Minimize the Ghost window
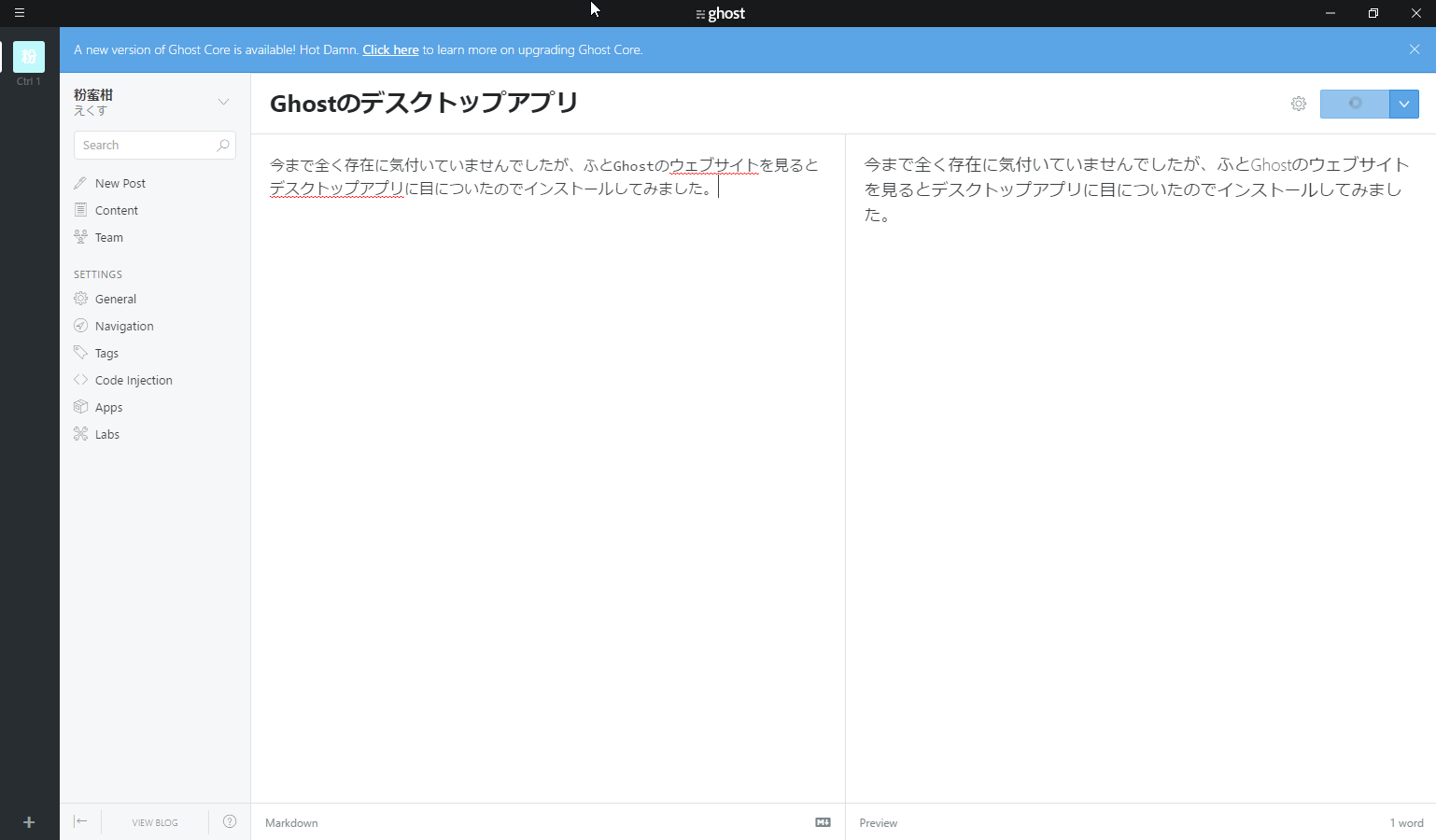The height and width of the screenshot is (840, 1436). 1330,13
